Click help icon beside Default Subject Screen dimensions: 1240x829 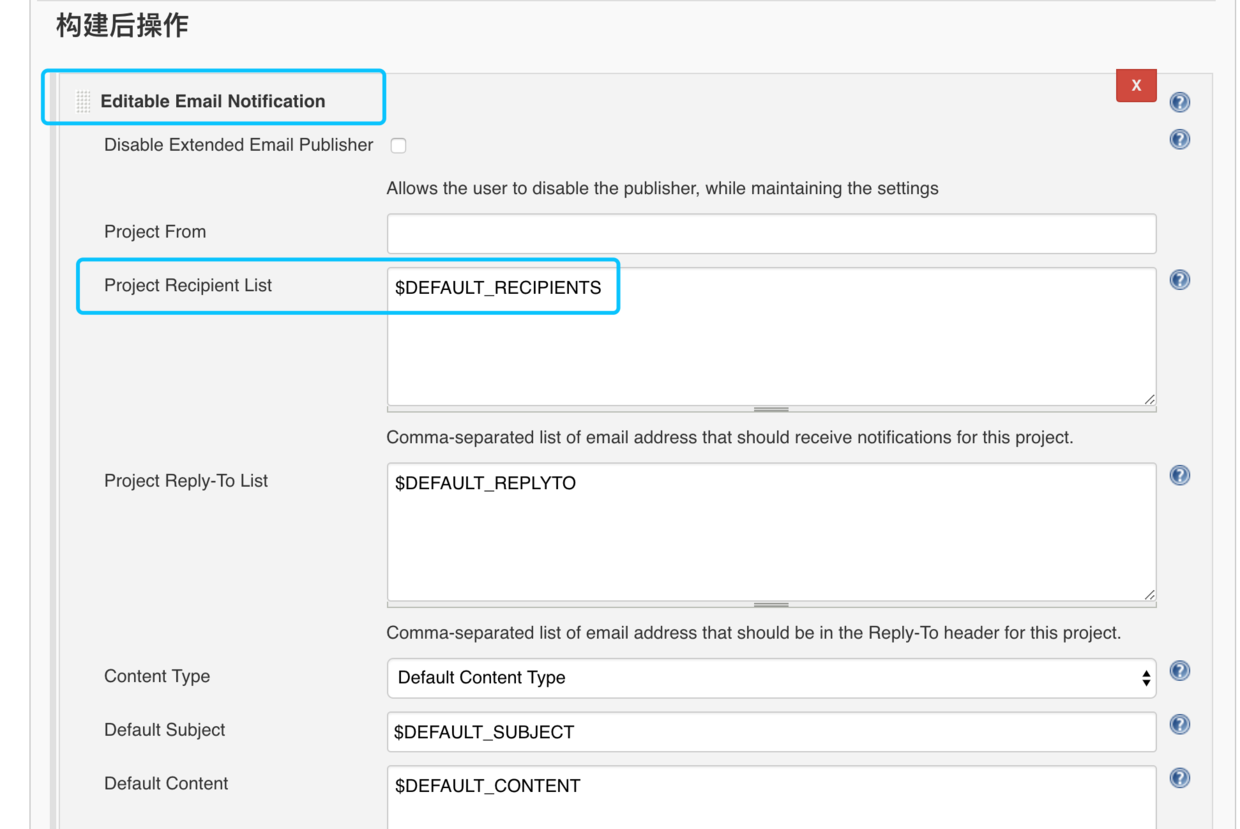click(x=1180, y=725)
